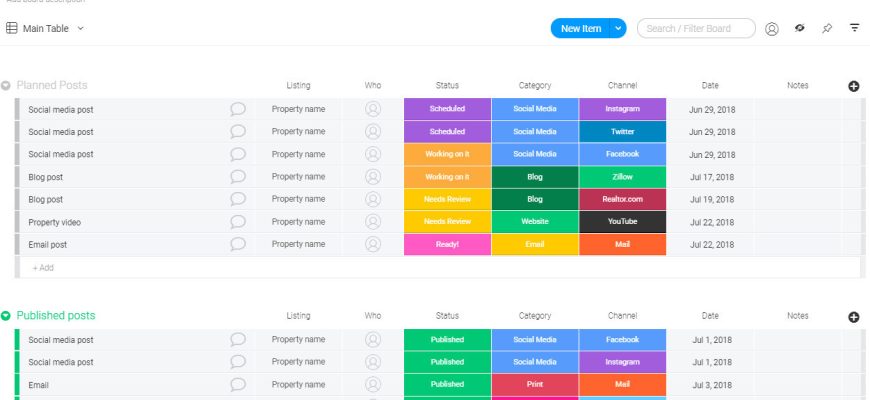Click the + Add row link

(43, 267)
